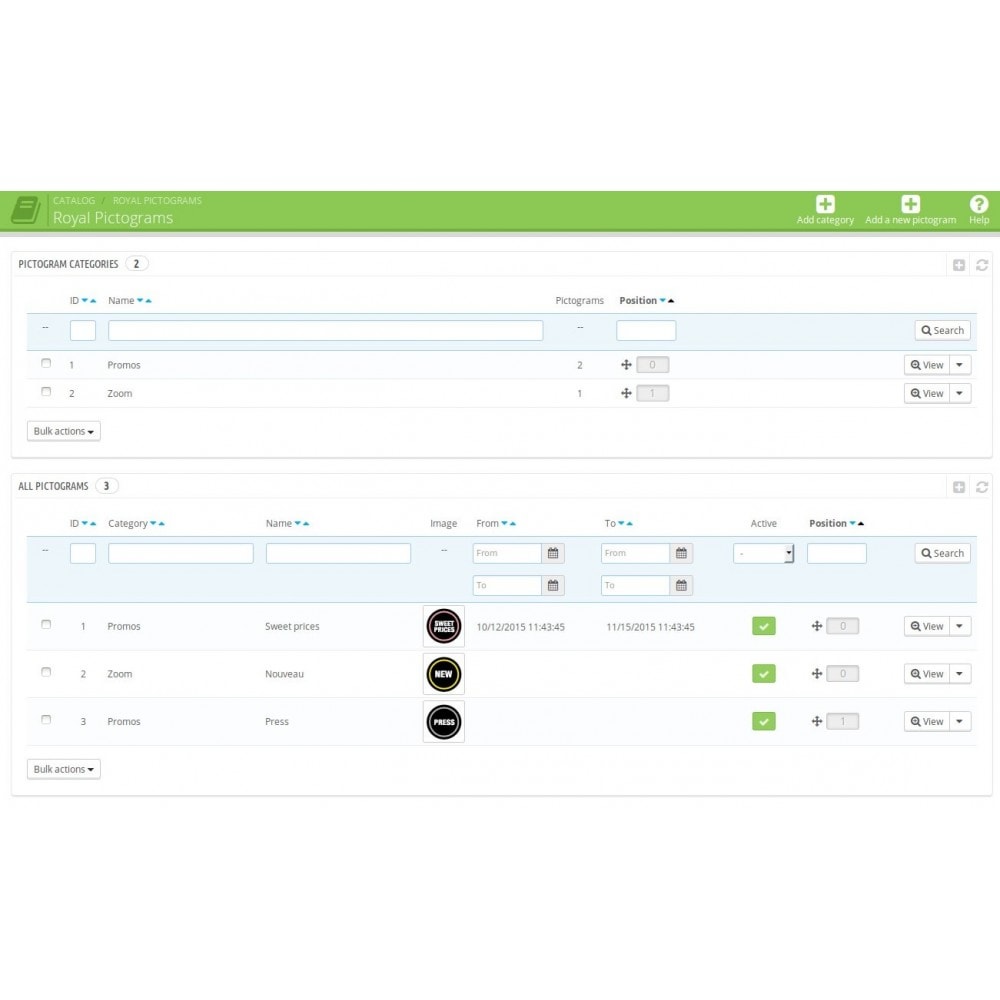1000x1000 pixels.
Task: Click the category ID filter field
Action: pyautogui.click(x=83, y=330)
